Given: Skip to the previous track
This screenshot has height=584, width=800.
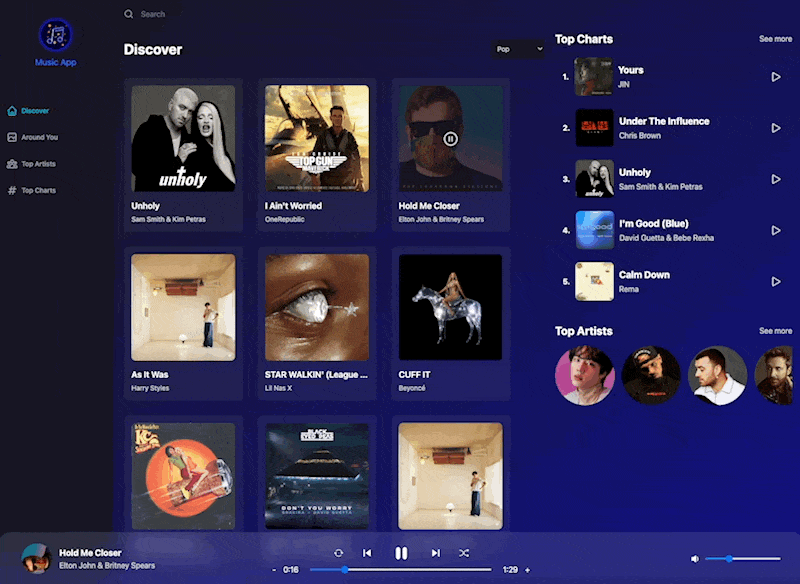Looking at the screenshot, I should pos(367,553).
